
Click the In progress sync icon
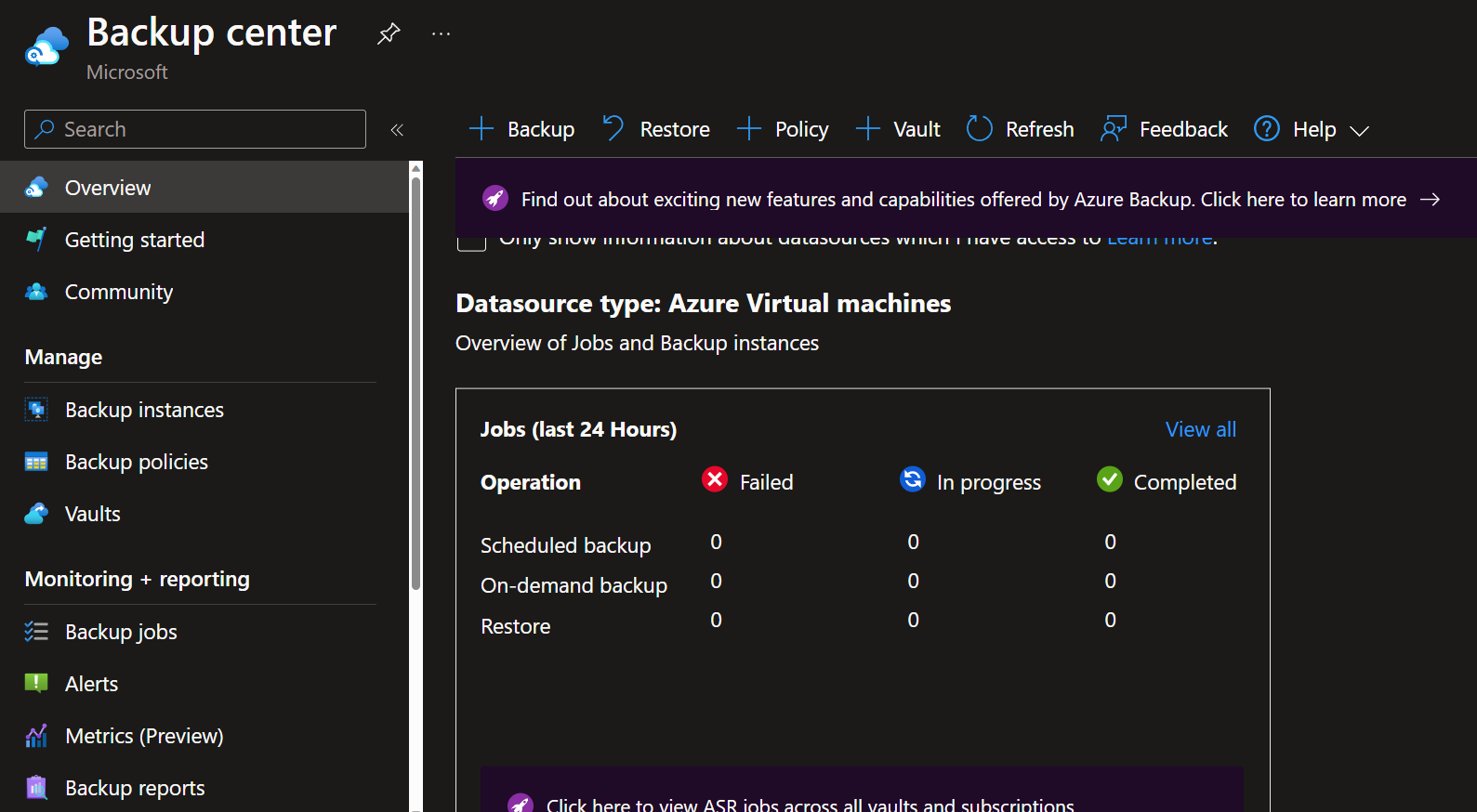(x=913, y=478)
